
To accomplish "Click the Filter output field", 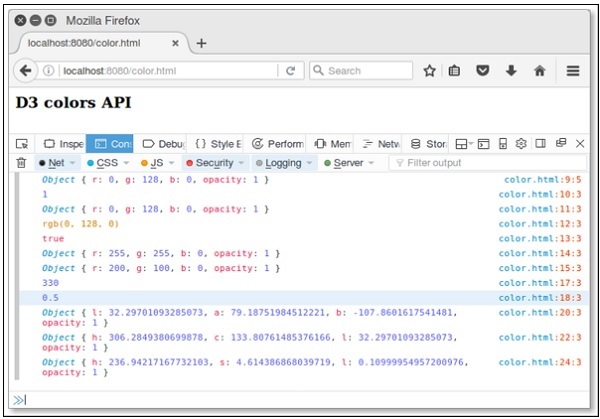I will pos(488,163).
